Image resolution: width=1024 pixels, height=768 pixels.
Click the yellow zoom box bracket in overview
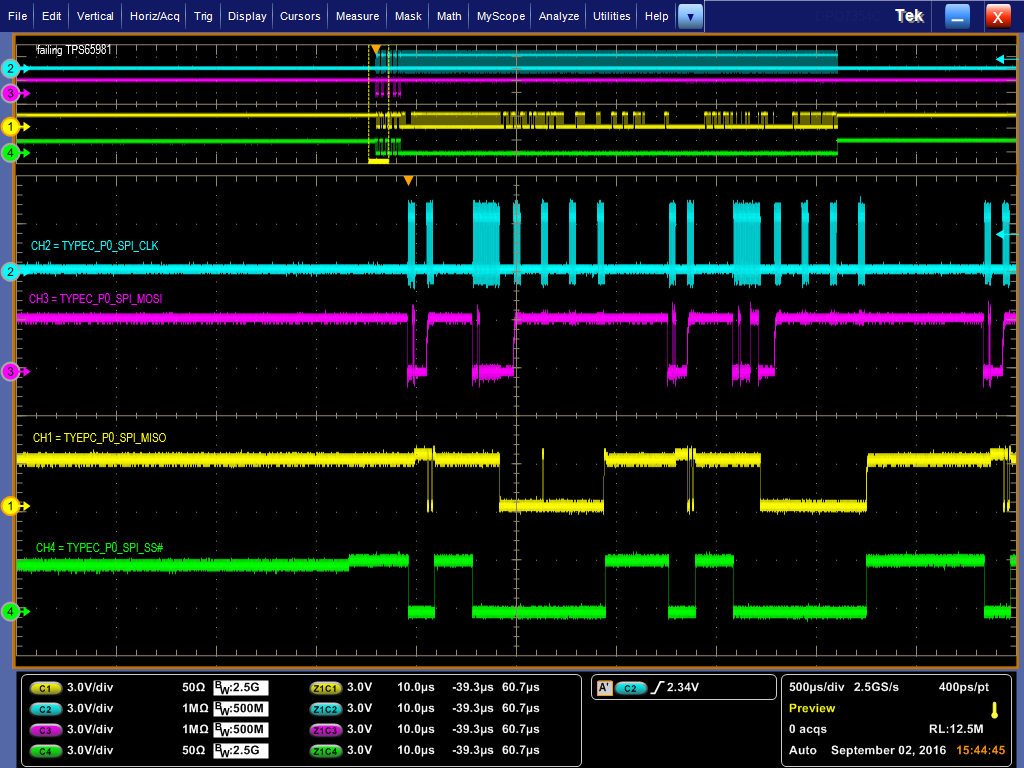(x=379, y=161)
